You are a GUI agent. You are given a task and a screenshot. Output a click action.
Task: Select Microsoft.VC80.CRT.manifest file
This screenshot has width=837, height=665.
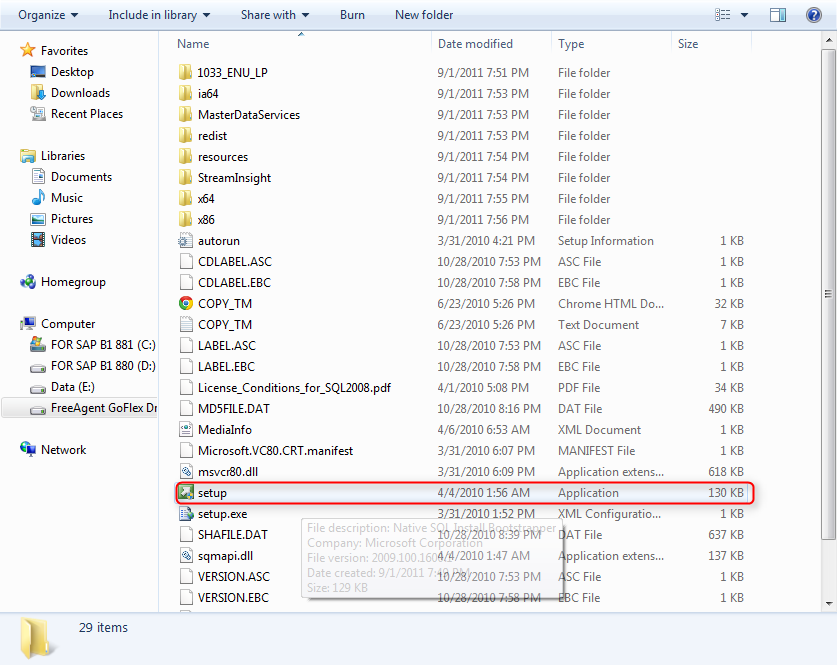click(275, 450)
